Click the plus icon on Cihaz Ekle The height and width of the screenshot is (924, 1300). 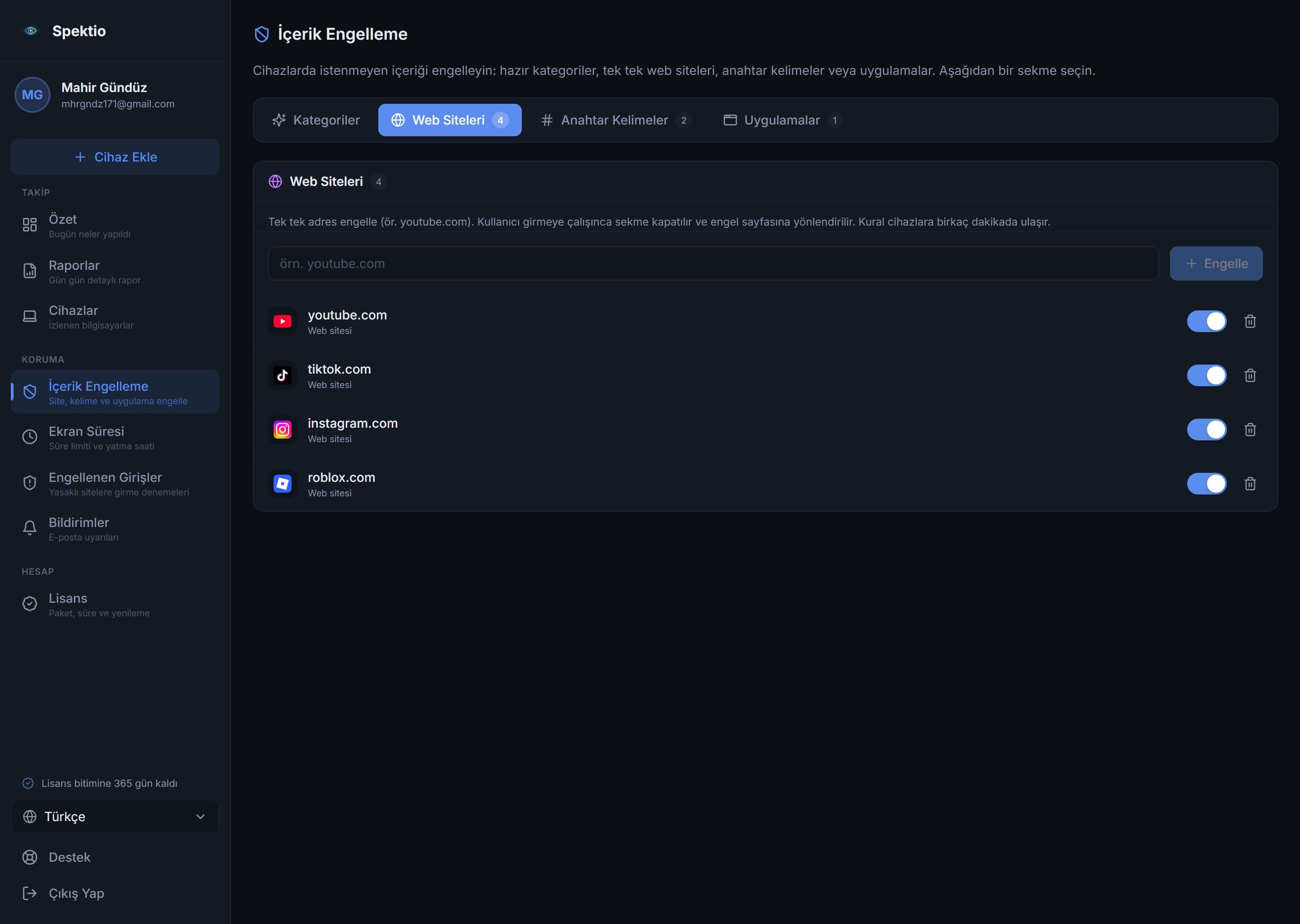coord(80,157)
